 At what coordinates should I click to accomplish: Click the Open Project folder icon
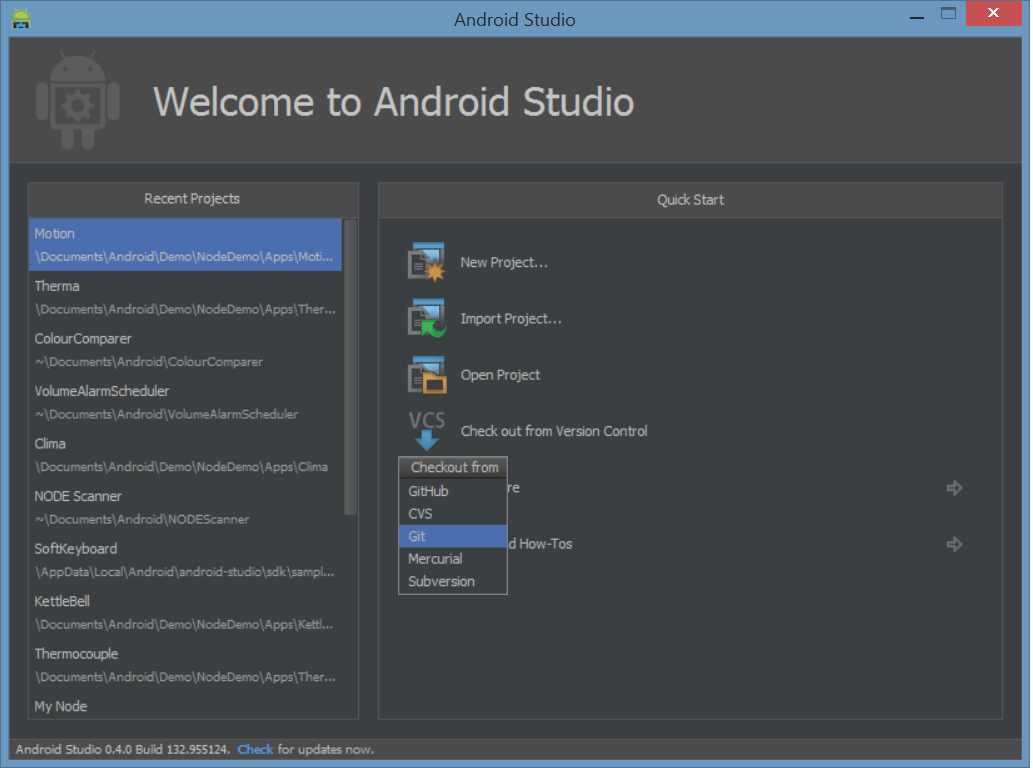point(425,374)
